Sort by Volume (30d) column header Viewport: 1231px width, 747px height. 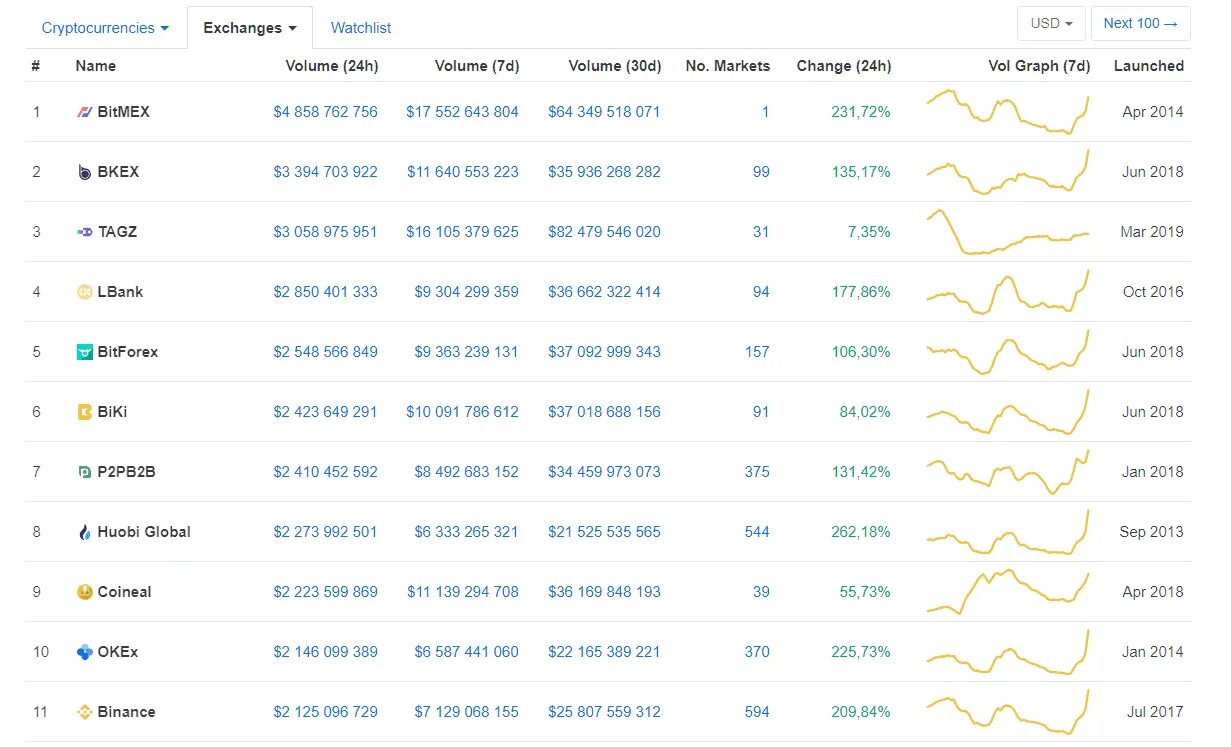[615, 66]
